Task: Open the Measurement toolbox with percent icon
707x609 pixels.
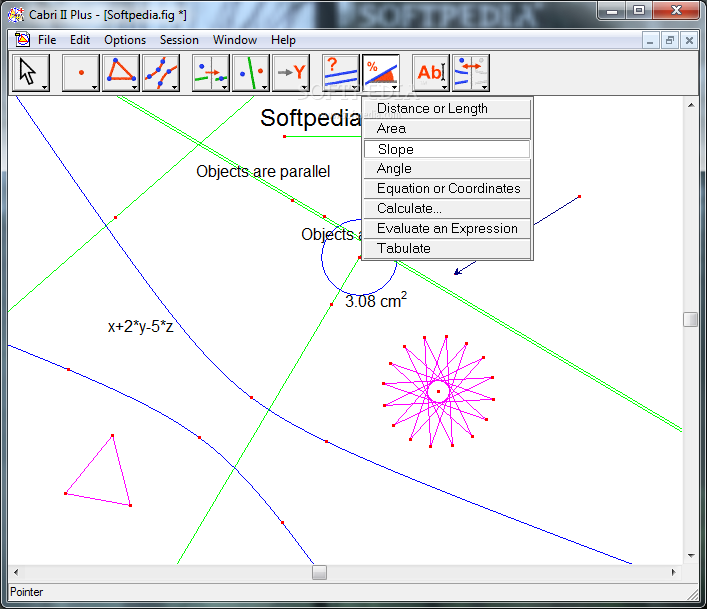Action: click(381, 73)
